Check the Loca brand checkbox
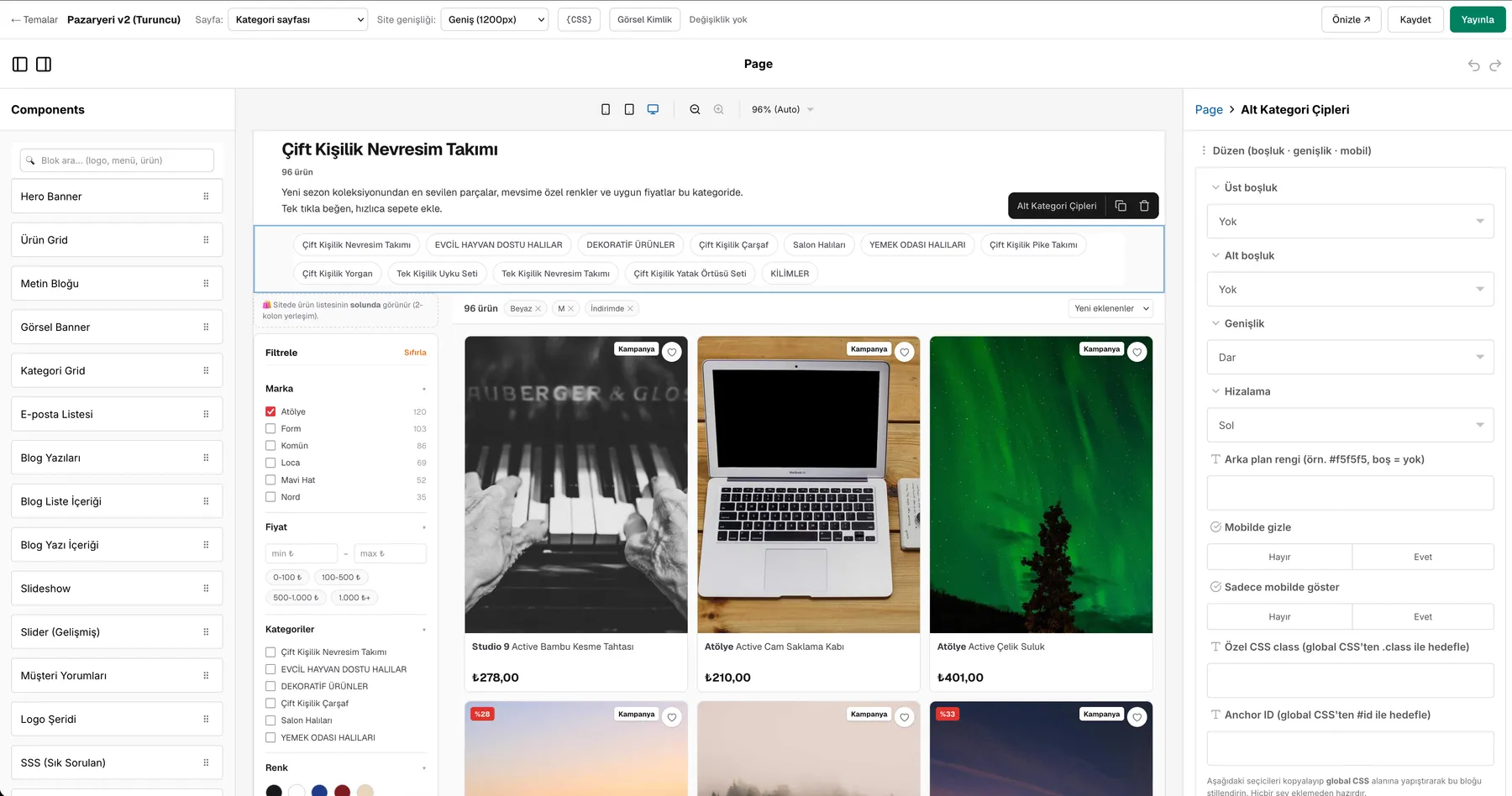1512x796 pixels. coord(270,463)
